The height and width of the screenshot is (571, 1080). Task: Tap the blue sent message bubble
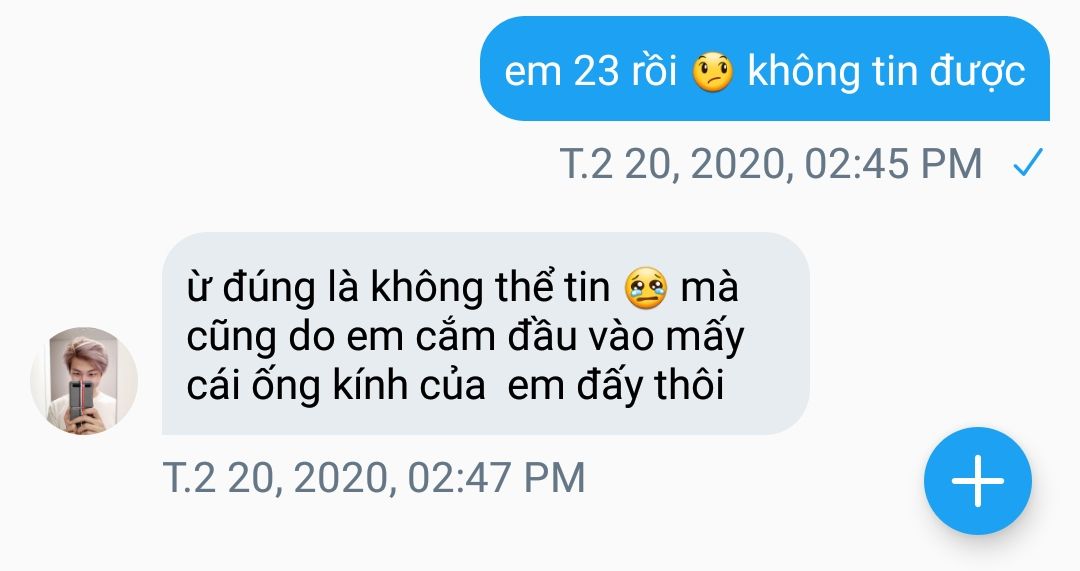(765, 69)
